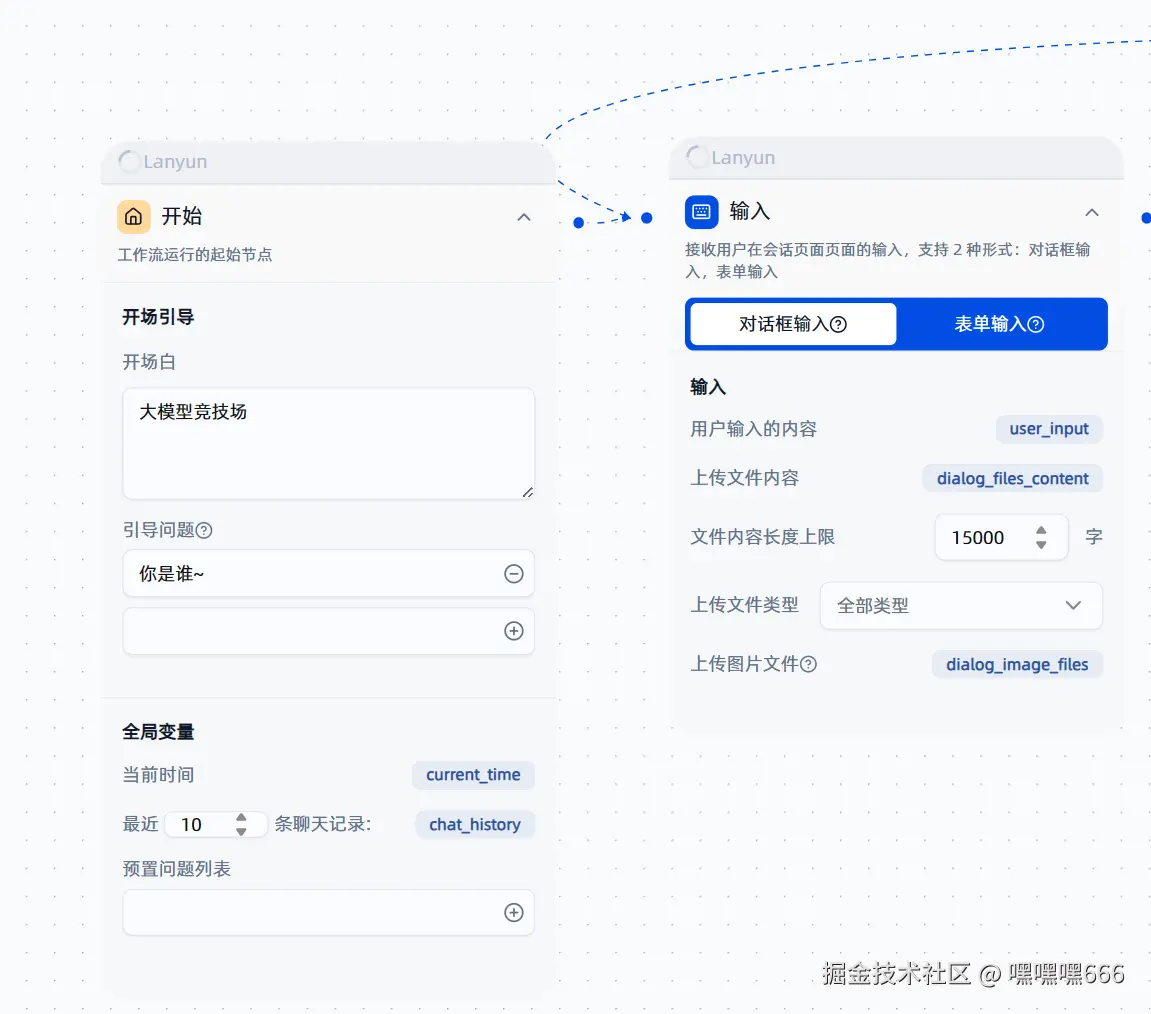Image resolution: width=1151 pixels, height=1014 pixels.
Task: Collapse the 开始 node with chevron
Action: point(523,217)
